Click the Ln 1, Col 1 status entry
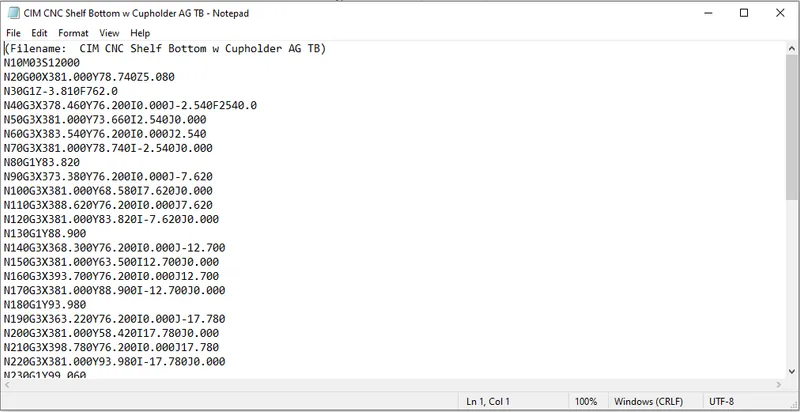This screenshot has height=412, width=800. point(488,402)
